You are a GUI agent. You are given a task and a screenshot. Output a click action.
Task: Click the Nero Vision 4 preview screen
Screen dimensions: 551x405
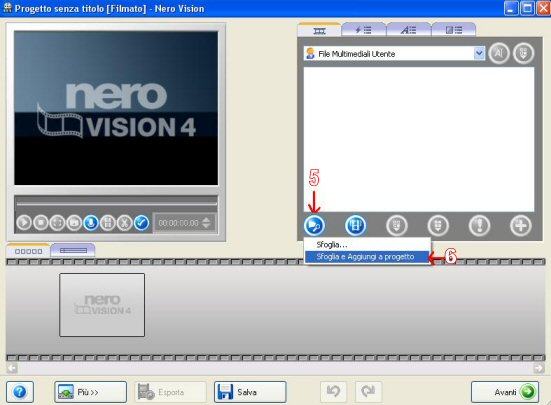pos(116,108)
